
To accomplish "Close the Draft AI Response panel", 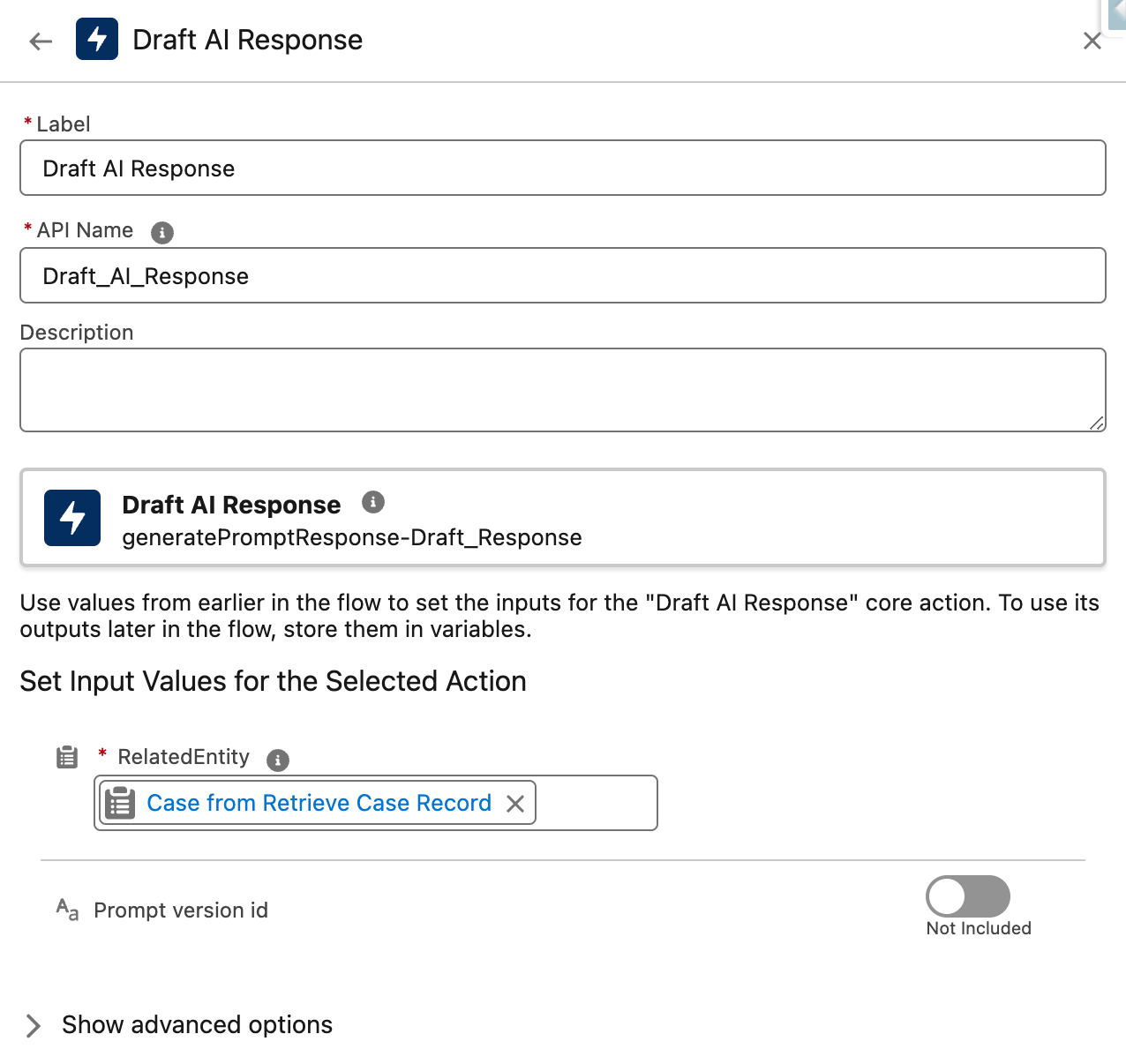I will tap(1092, 41).
